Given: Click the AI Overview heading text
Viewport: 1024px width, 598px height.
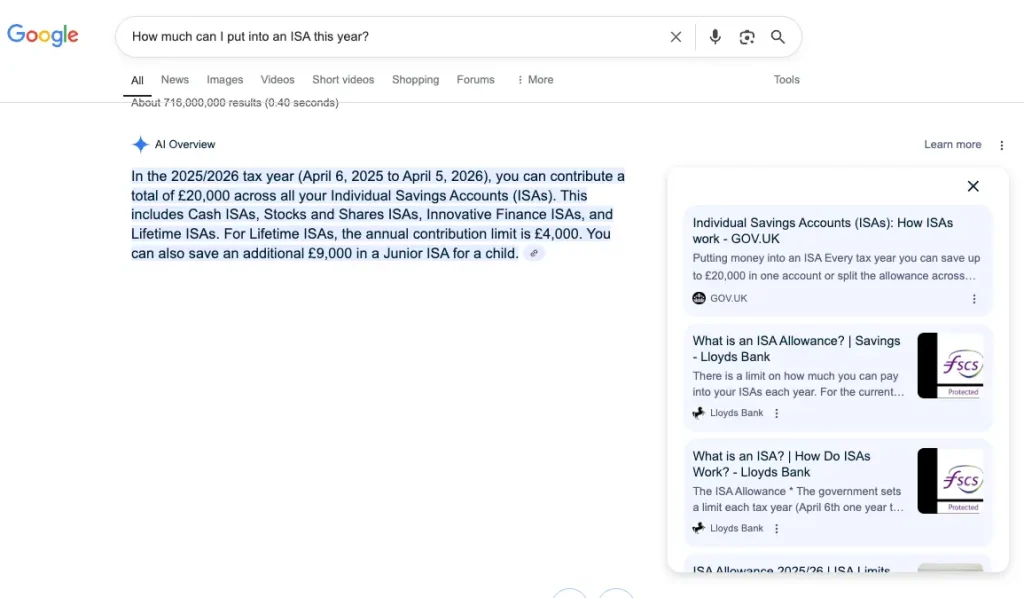Looking at the screenshot, I should tap(185, 144).
